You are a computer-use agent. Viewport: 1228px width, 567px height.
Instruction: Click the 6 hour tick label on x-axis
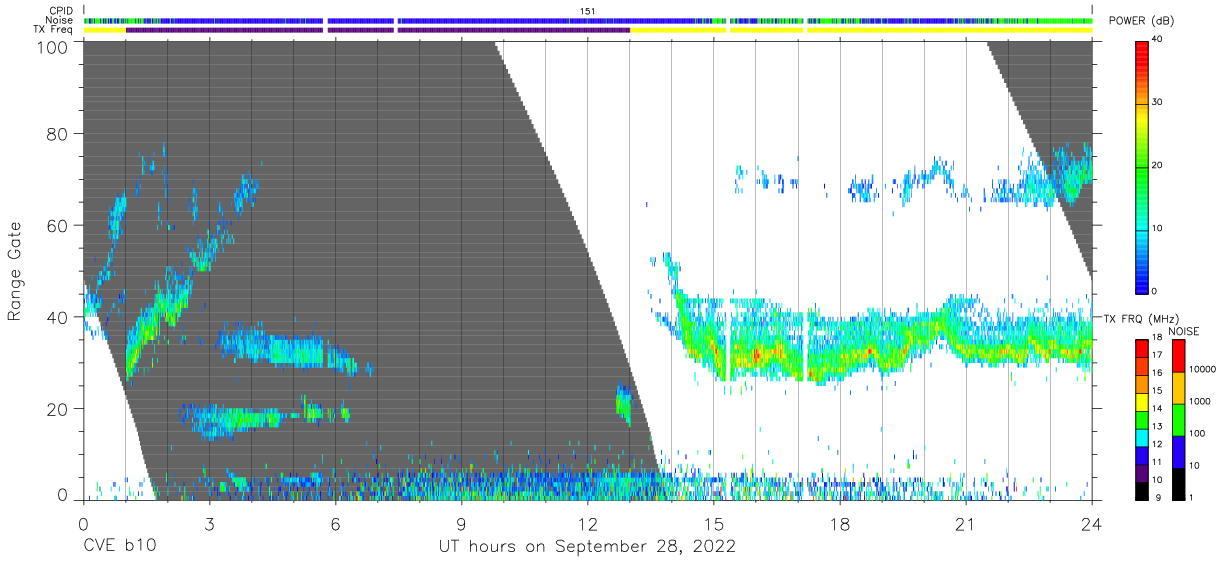coord(335,524)
